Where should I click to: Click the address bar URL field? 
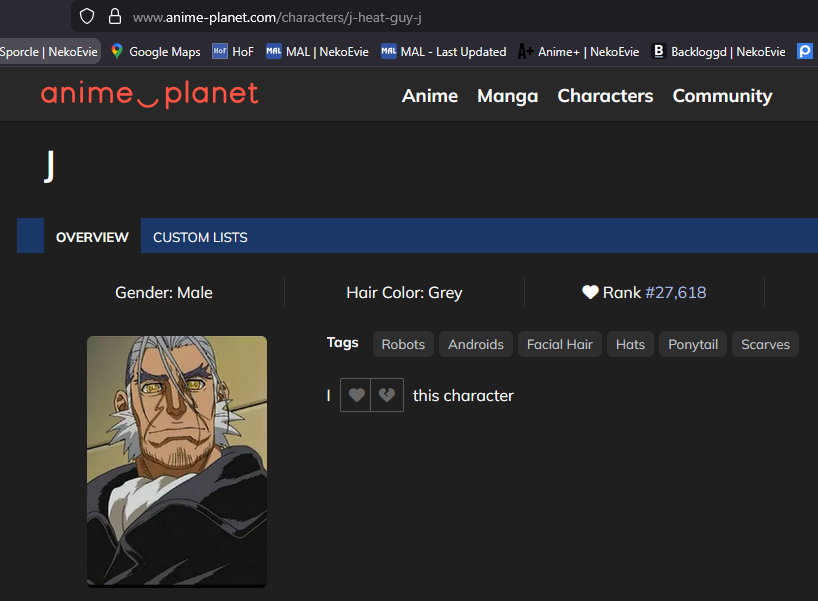click(x=444, y=17)
